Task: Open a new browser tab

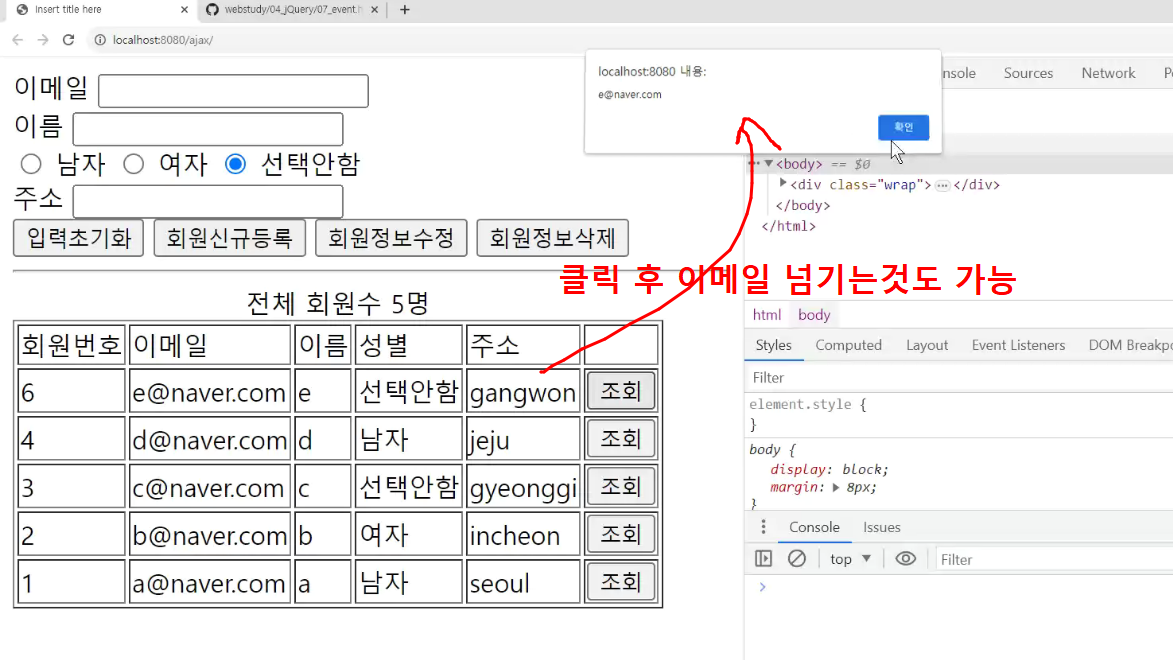Action: tap(405, 10)
